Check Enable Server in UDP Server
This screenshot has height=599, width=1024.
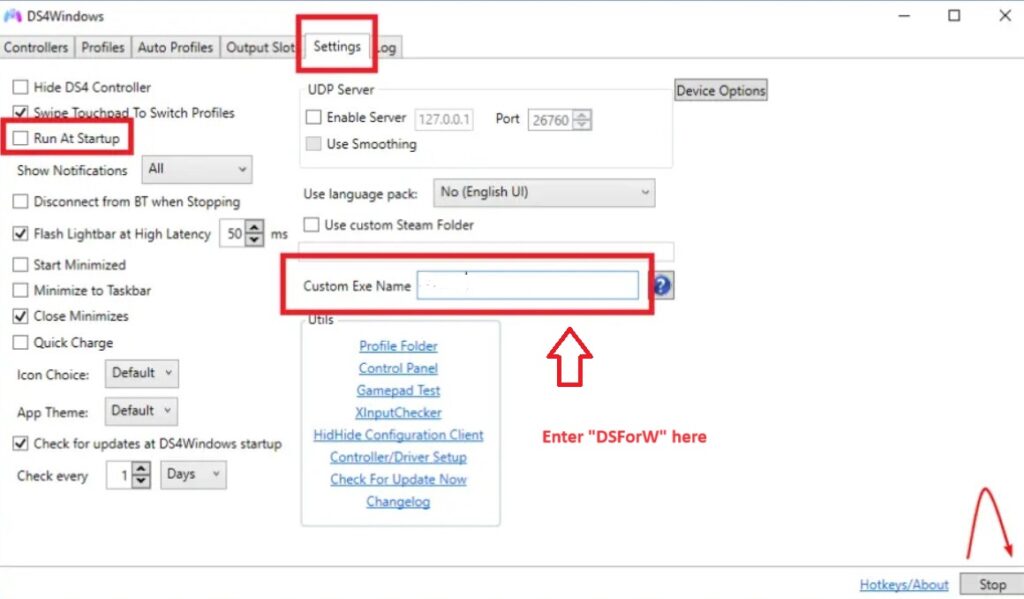click(x=313, y=117)
